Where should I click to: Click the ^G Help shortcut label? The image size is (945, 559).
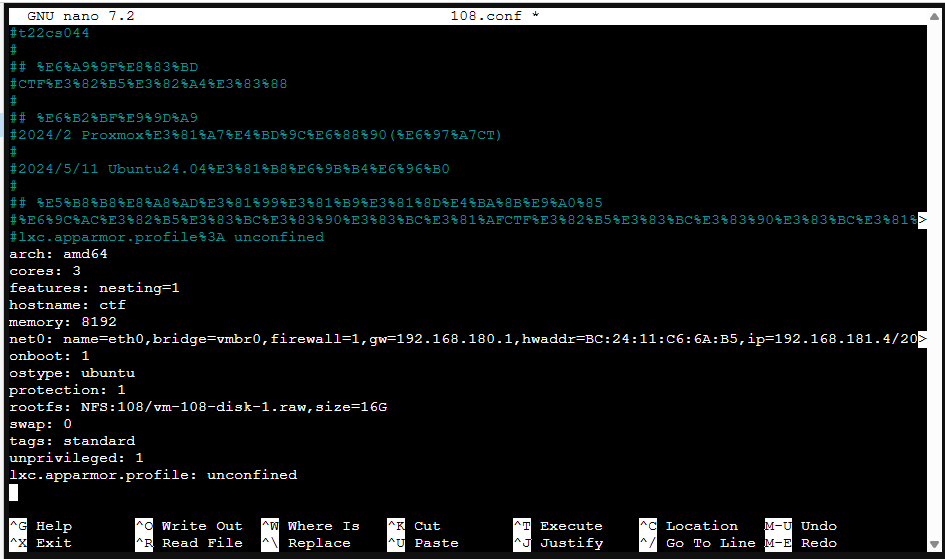tap(40, 526)
